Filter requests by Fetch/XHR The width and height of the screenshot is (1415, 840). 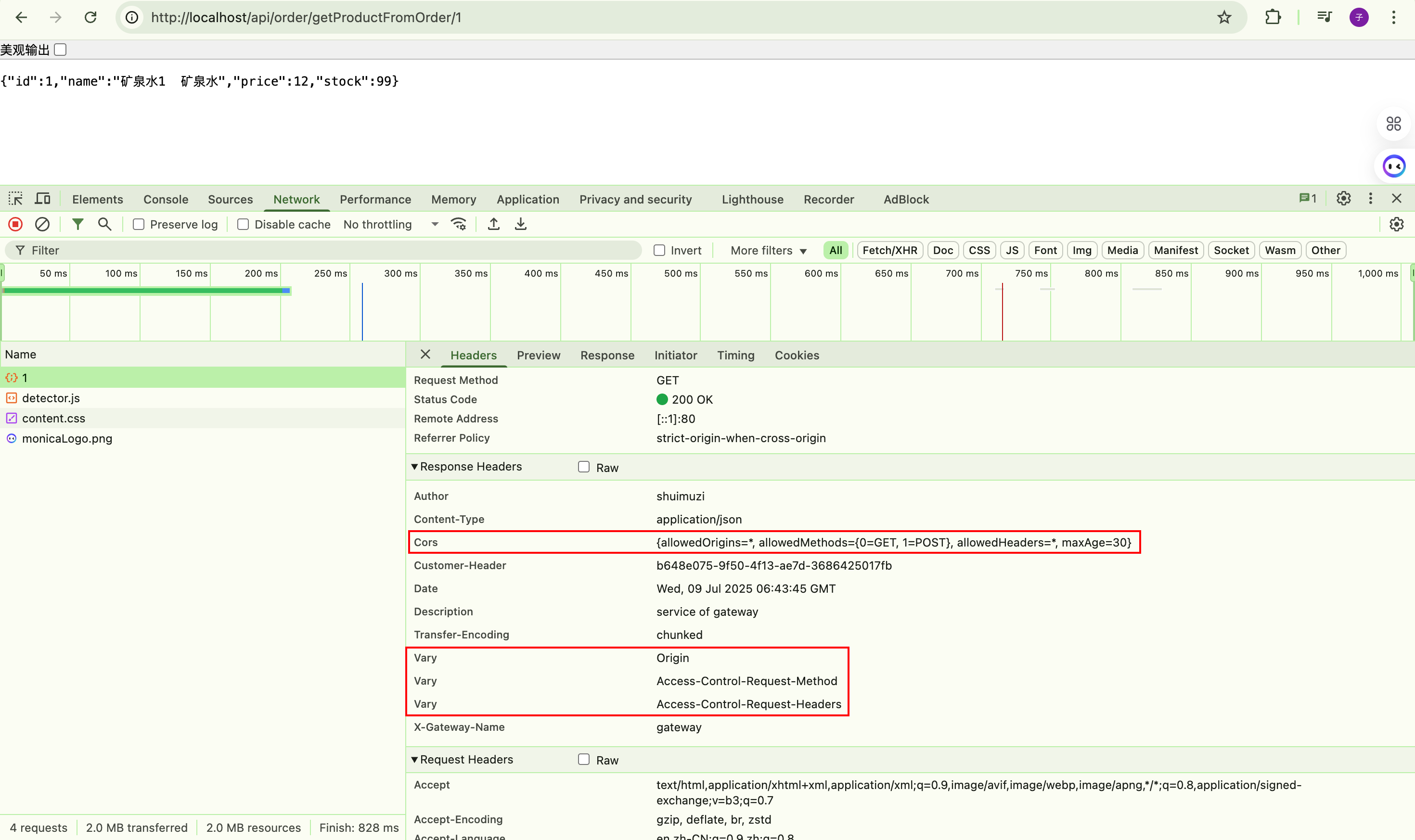(x=889, y=250)
